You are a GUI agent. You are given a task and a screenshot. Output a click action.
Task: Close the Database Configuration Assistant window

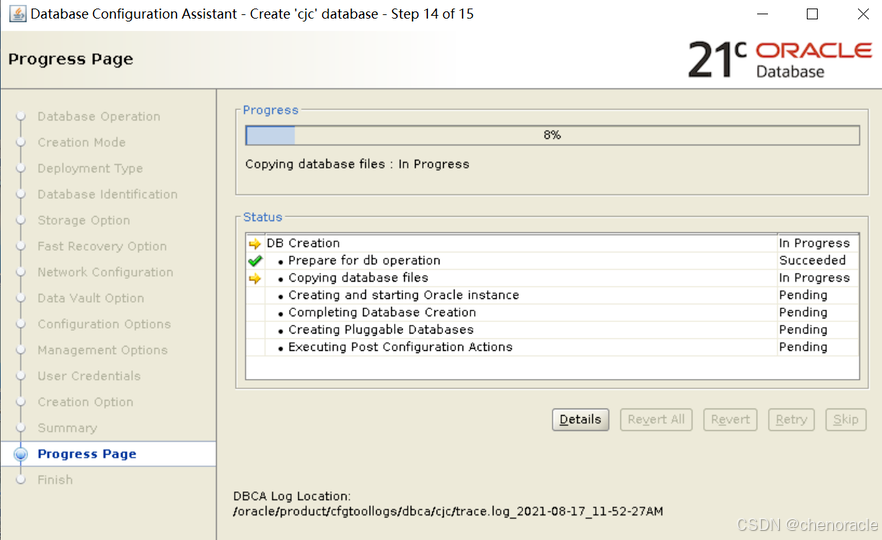click(863, 14)
